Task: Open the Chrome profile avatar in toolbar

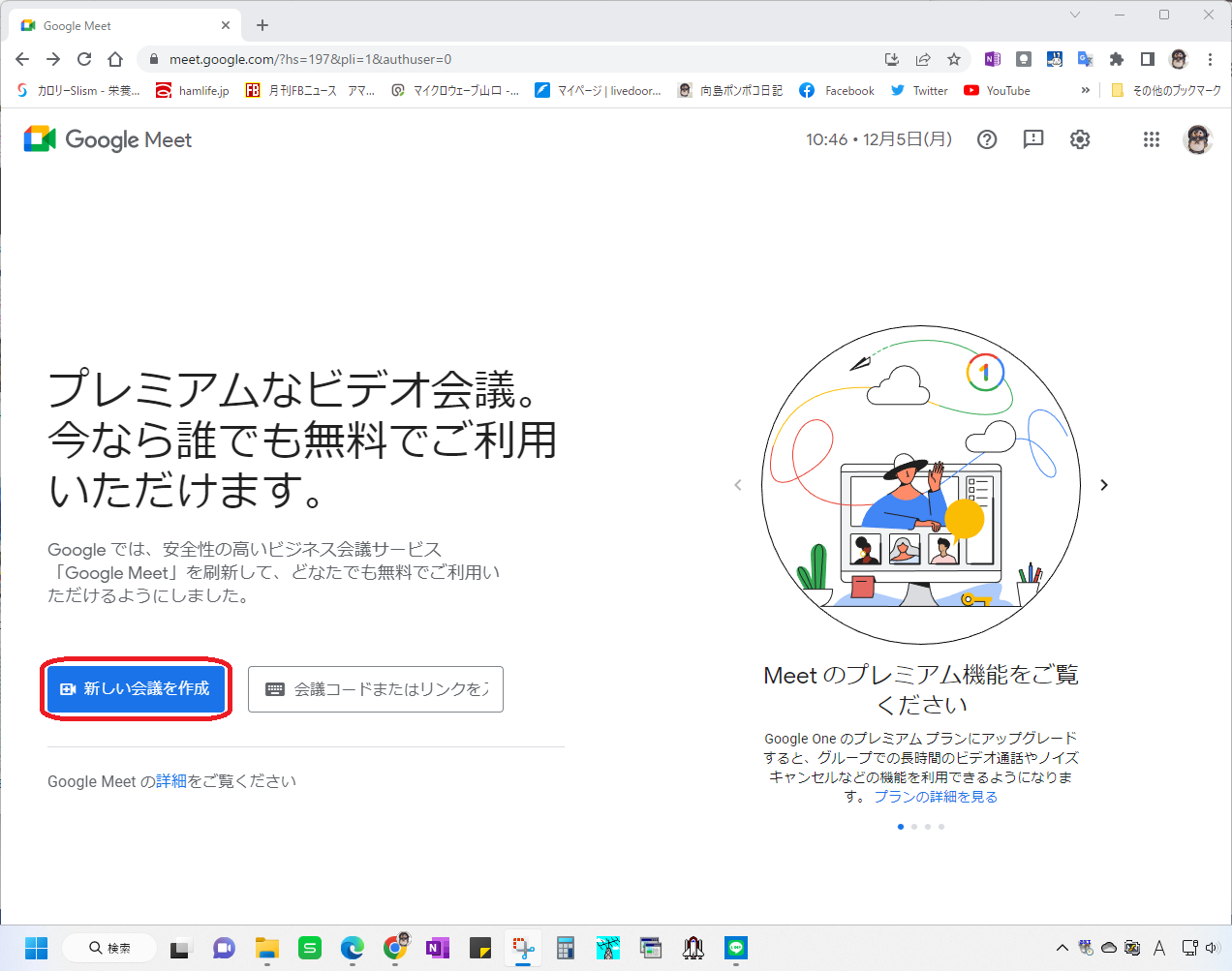Action: (x=1179, y=59)
